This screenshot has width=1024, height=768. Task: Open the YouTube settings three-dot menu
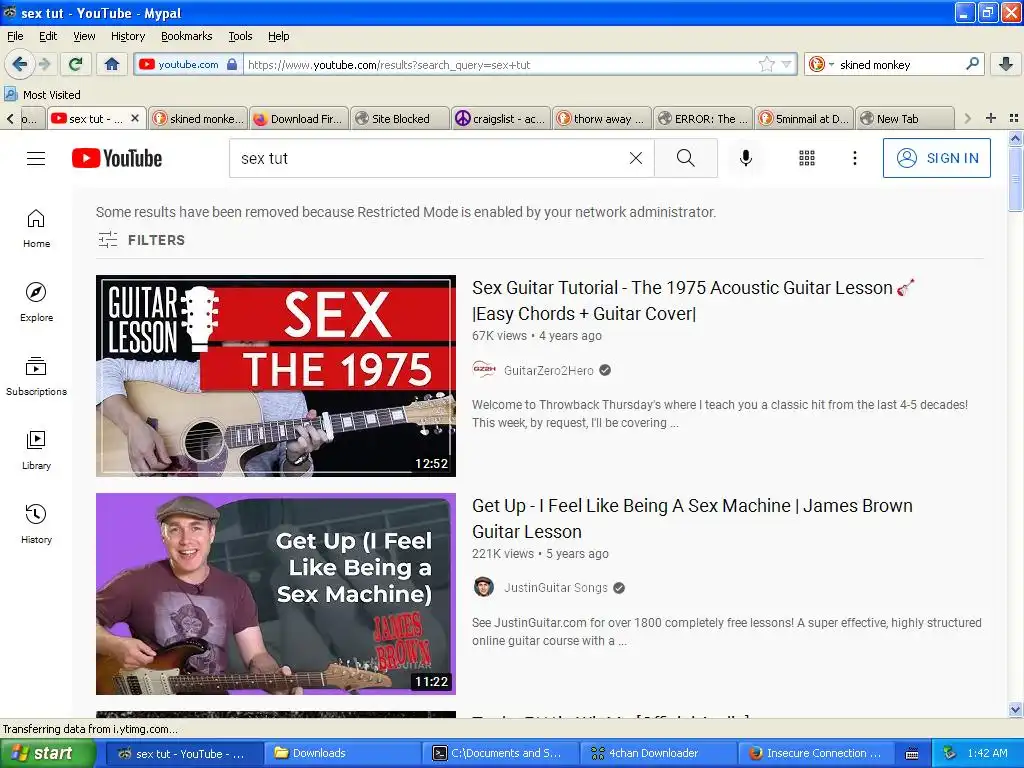[854, 158]
